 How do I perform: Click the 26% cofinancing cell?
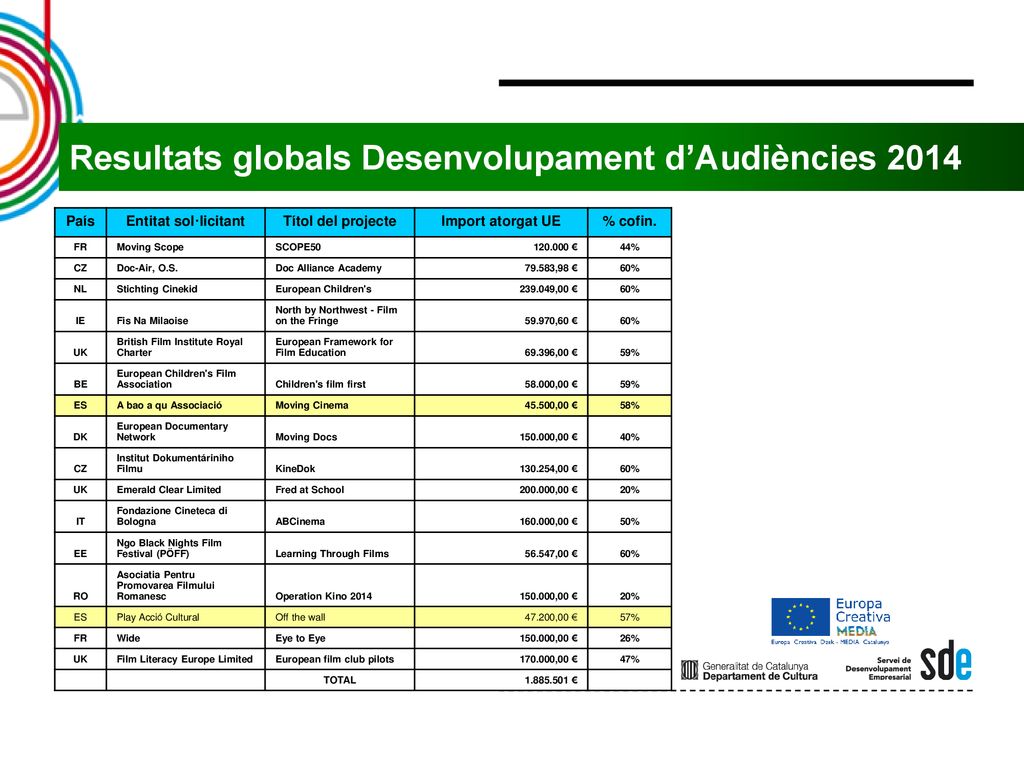tap(630, 638)
